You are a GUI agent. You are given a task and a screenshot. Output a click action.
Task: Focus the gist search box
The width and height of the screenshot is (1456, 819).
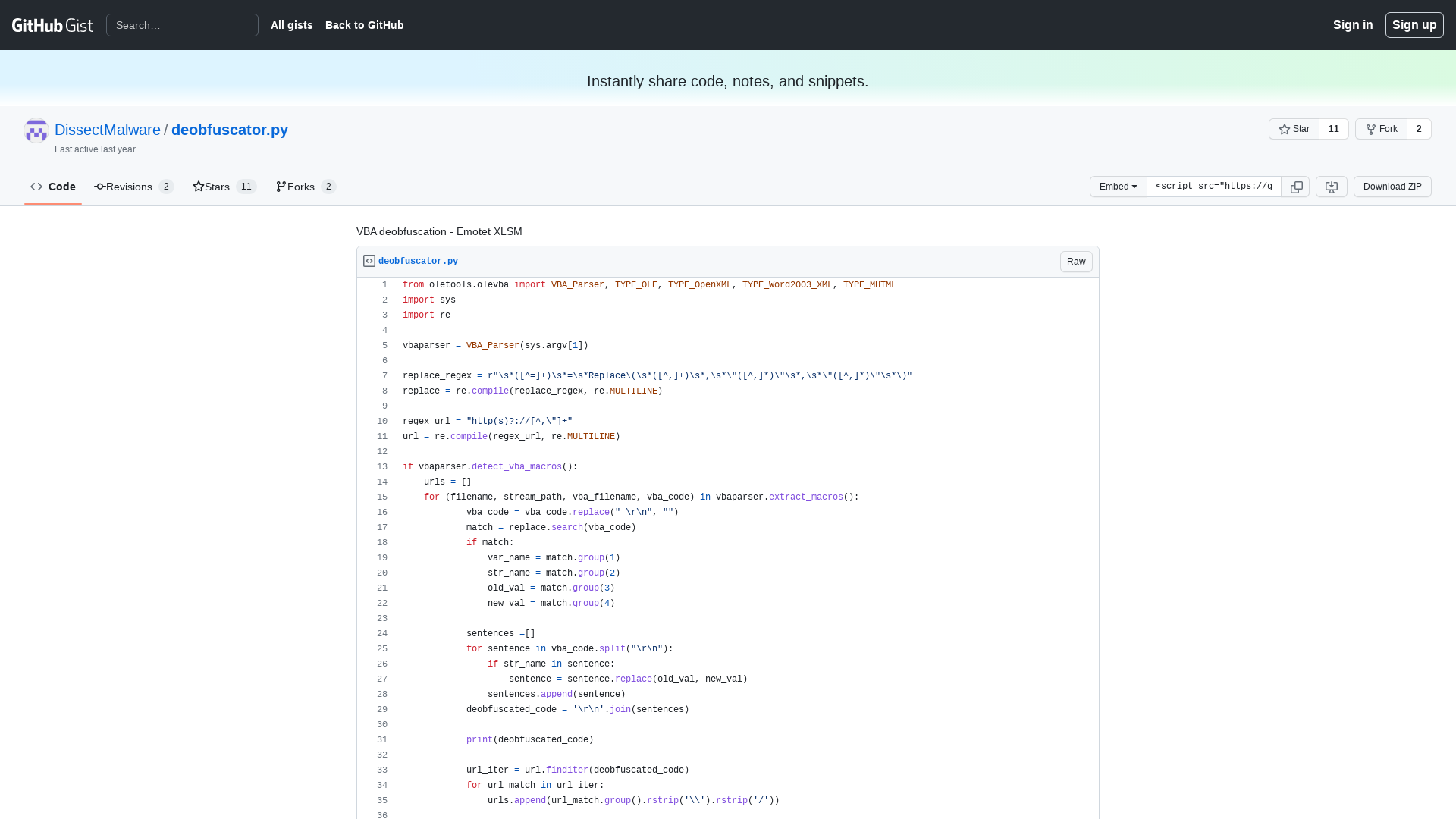coord(182,25)
